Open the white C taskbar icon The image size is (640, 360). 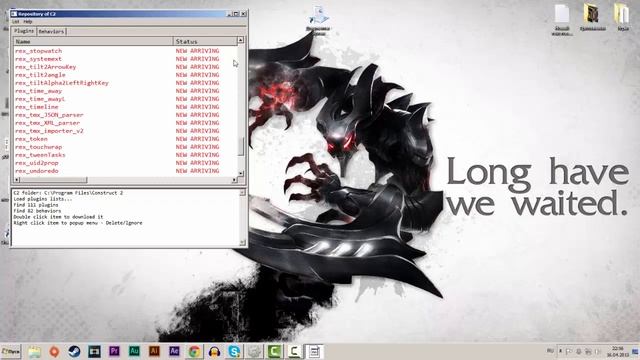tap(294, 351)
